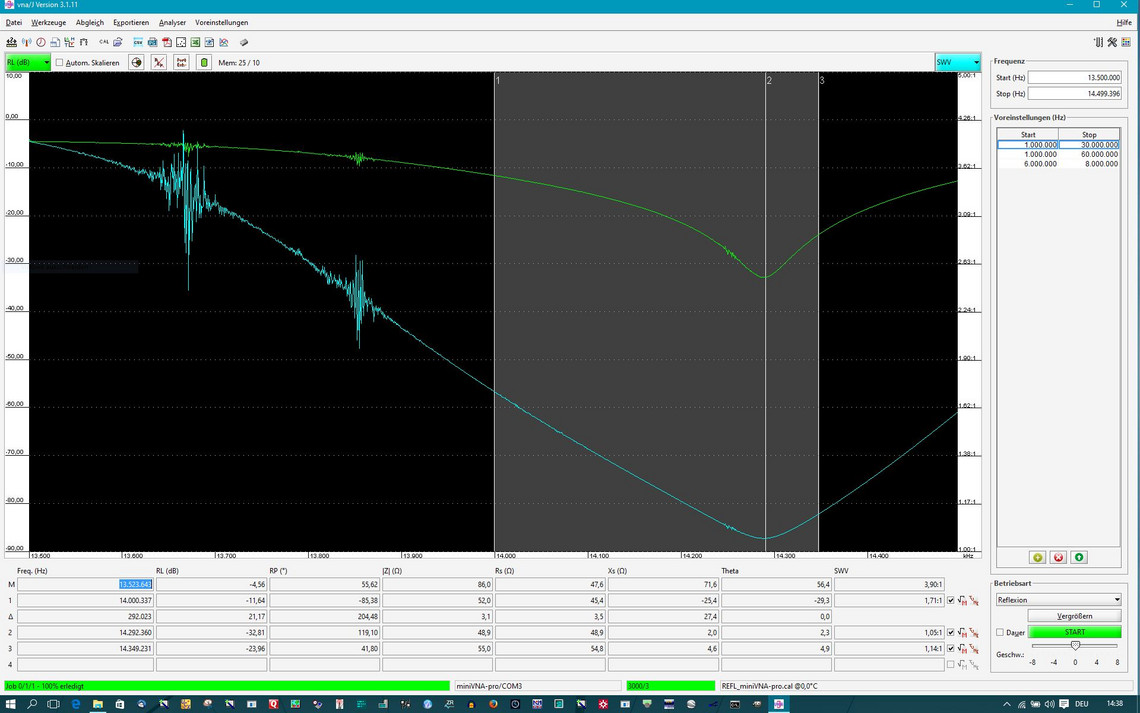Screen dimensions: 1140x713
Task: Click the miniVNA-pro/COM3 status field
Action: [538, 685]
